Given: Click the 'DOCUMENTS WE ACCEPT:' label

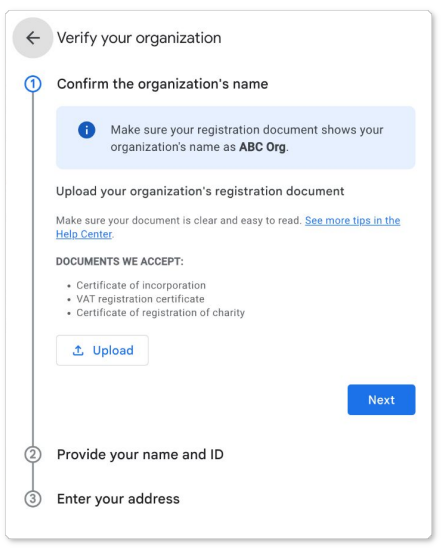Looking at the screenshot, I should coord(120,262).
